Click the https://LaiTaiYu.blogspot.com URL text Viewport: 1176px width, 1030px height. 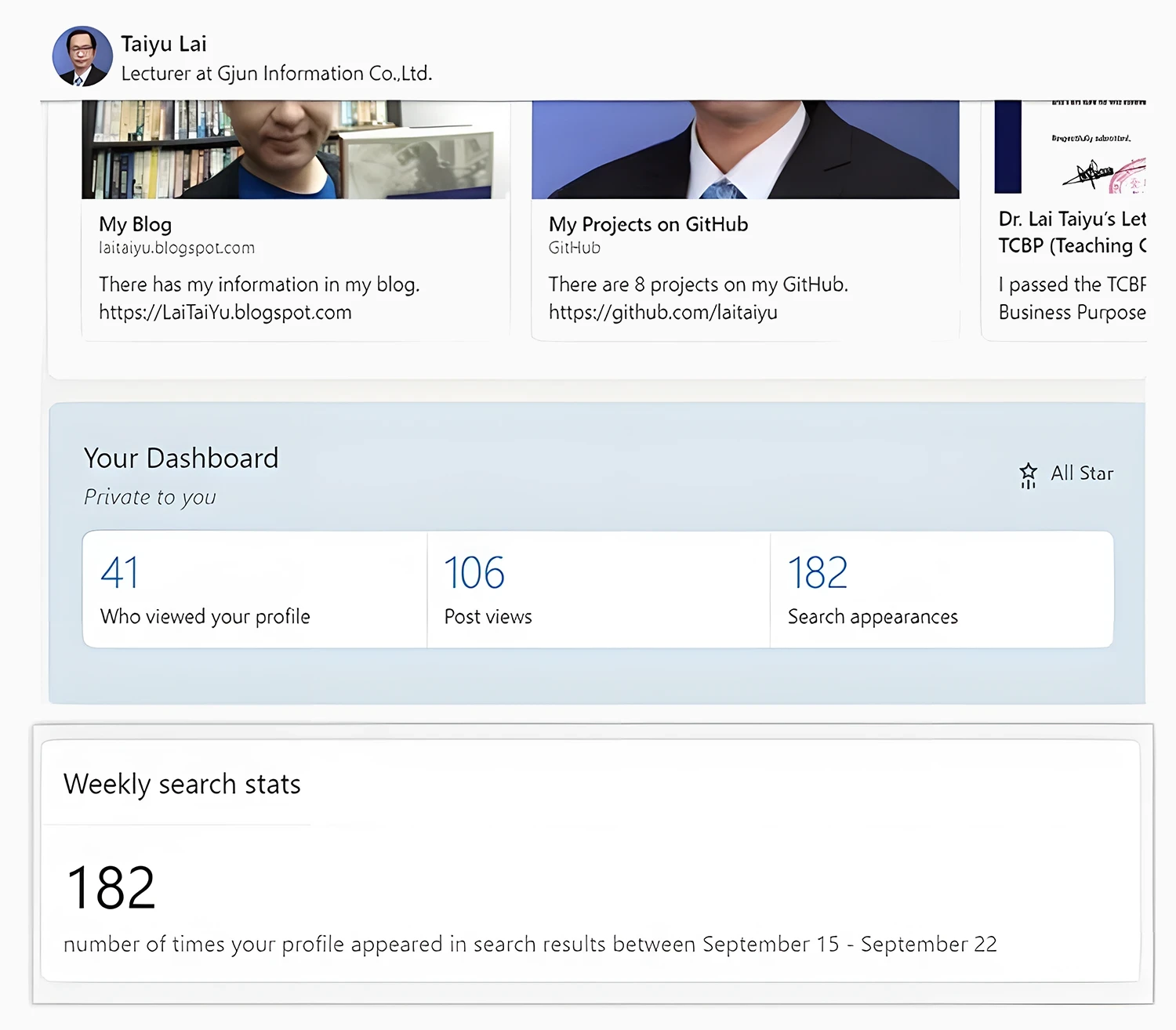(x=225, y=313)
